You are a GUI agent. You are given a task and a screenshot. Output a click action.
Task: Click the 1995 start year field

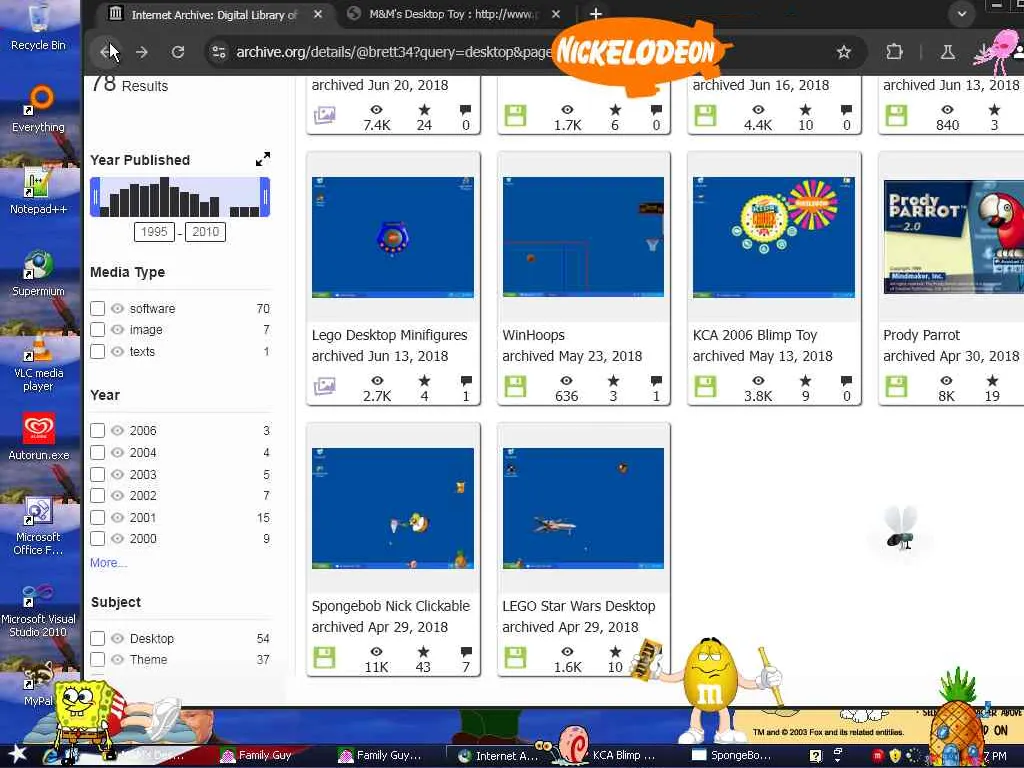[x=153, y=232]
